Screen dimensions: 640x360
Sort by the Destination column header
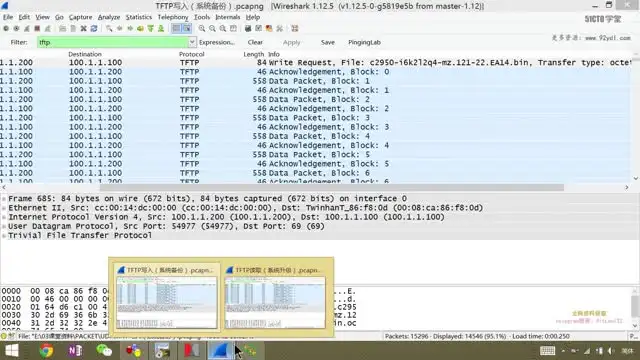tap(85, 54)
